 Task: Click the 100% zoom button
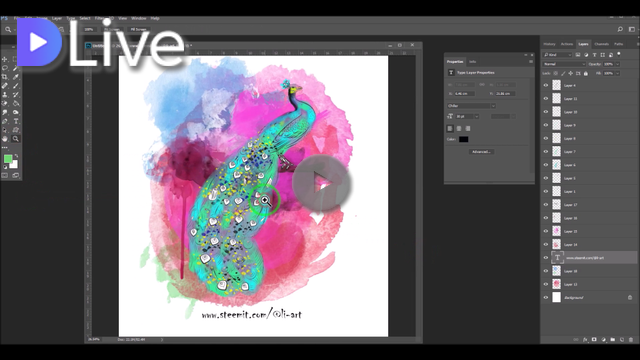point(89,29)
